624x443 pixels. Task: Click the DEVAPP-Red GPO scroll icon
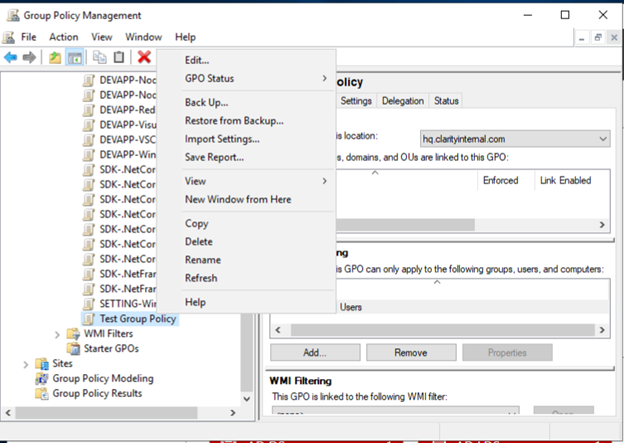89,110
